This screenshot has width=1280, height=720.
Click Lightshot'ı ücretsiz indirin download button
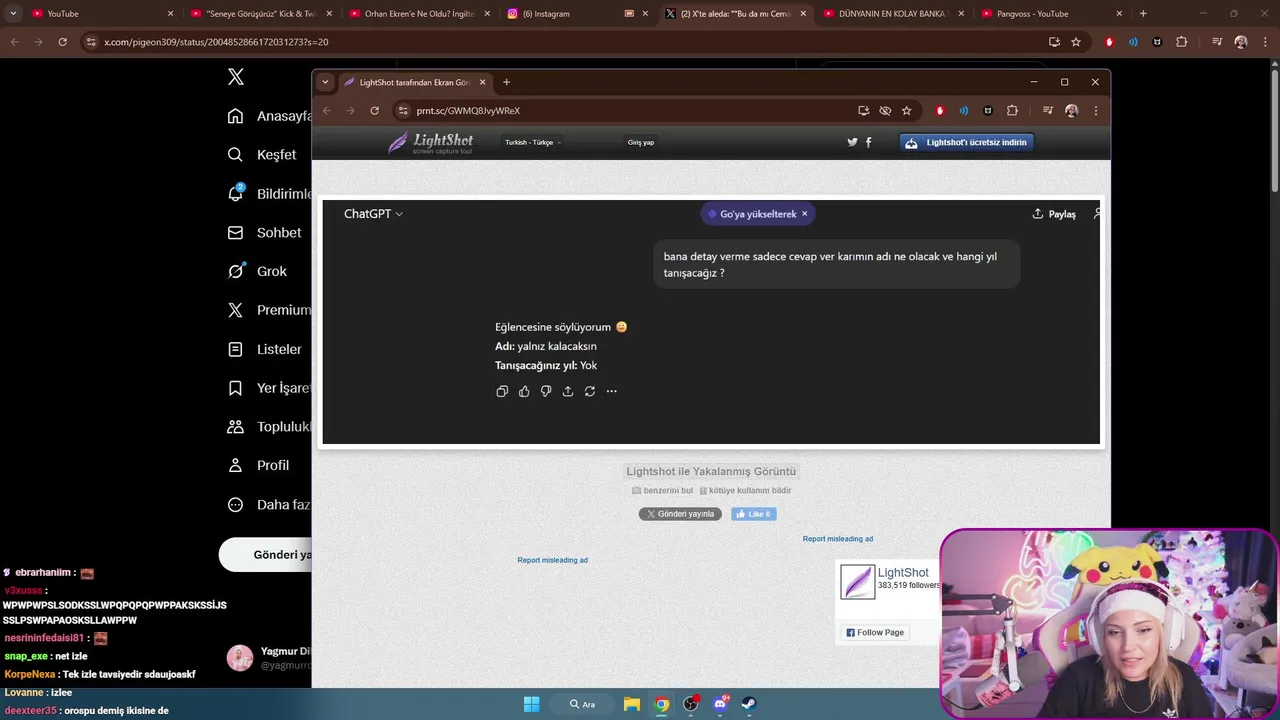(x=967, y=142)
